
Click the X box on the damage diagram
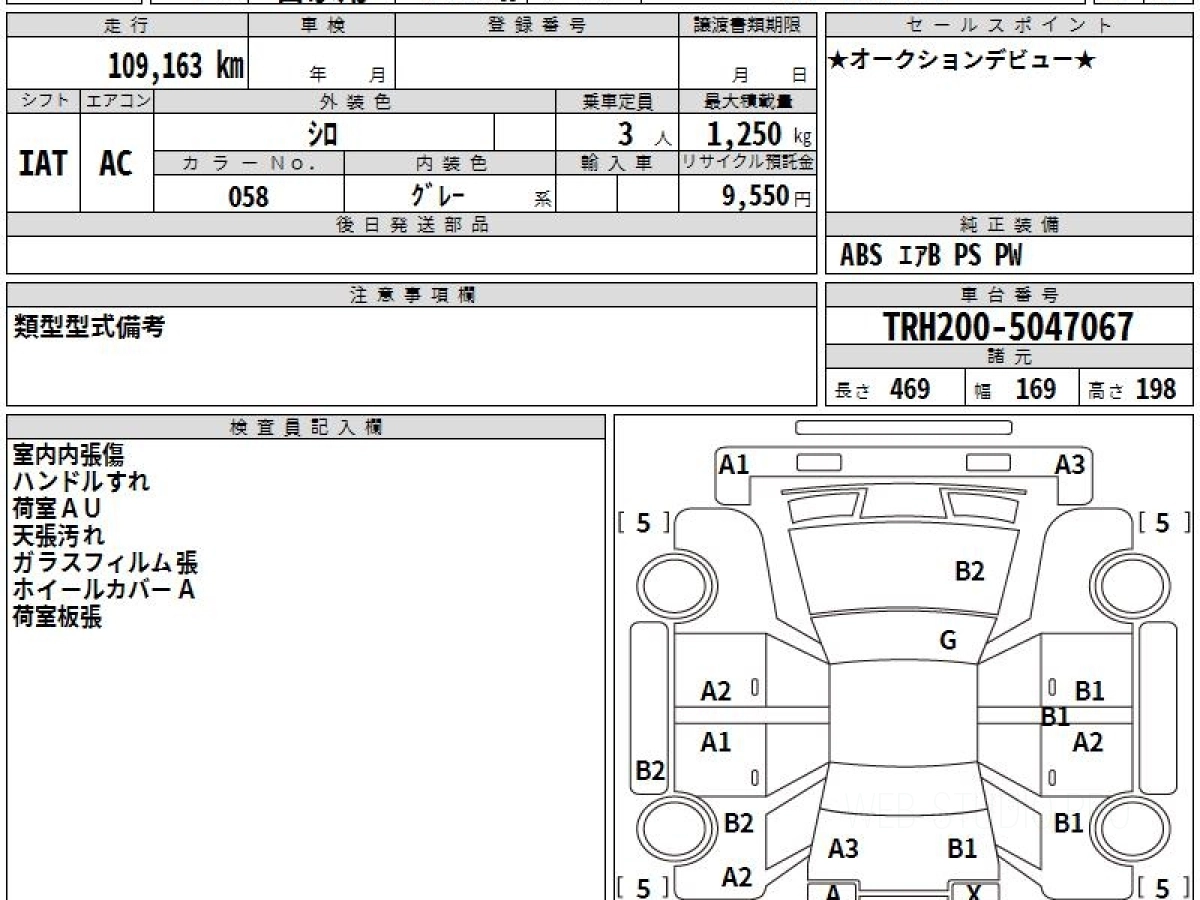click(x=972, y=891)
